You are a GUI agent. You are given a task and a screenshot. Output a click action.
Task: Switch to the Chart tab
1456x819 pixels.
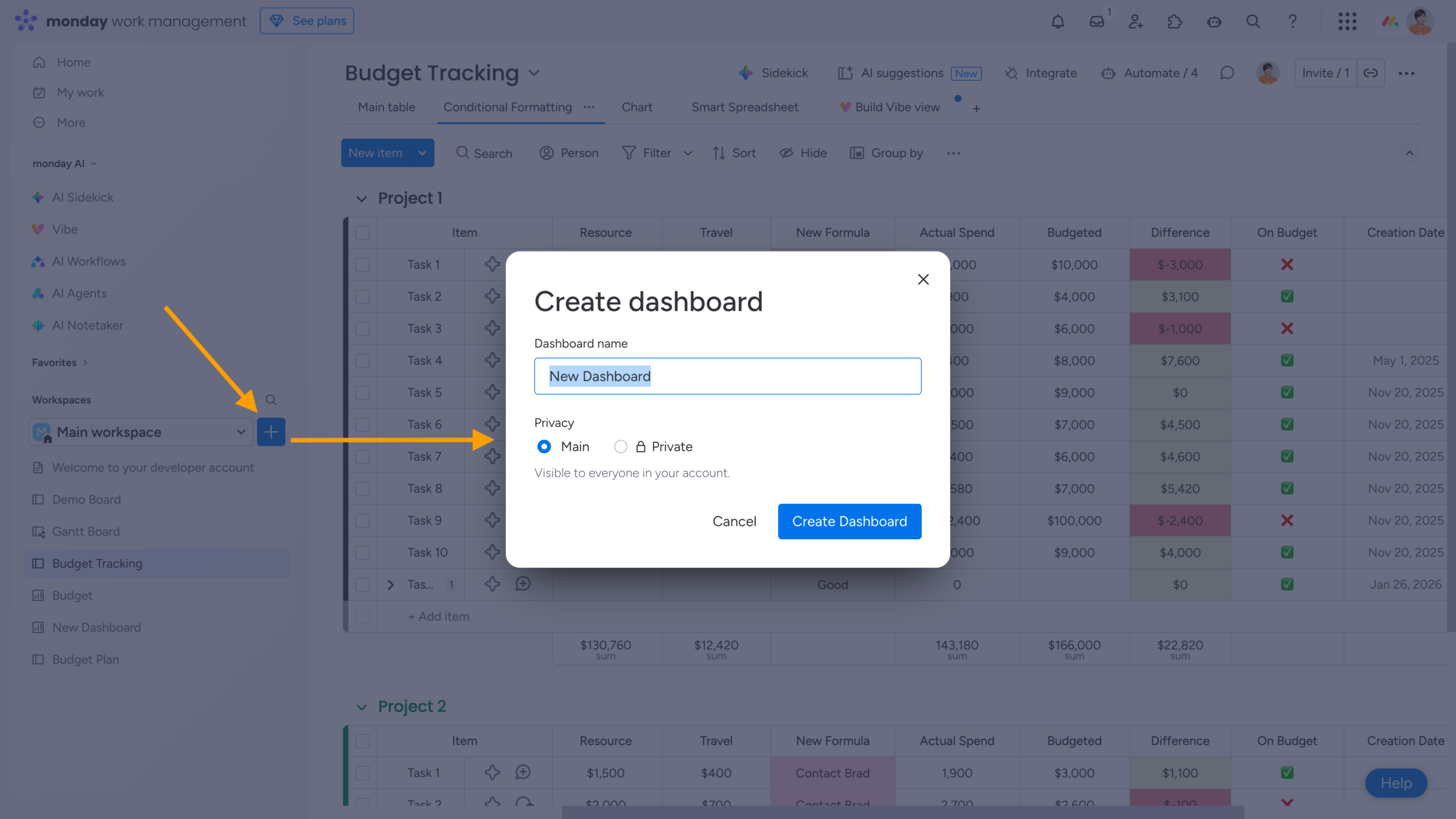(636, 107)
